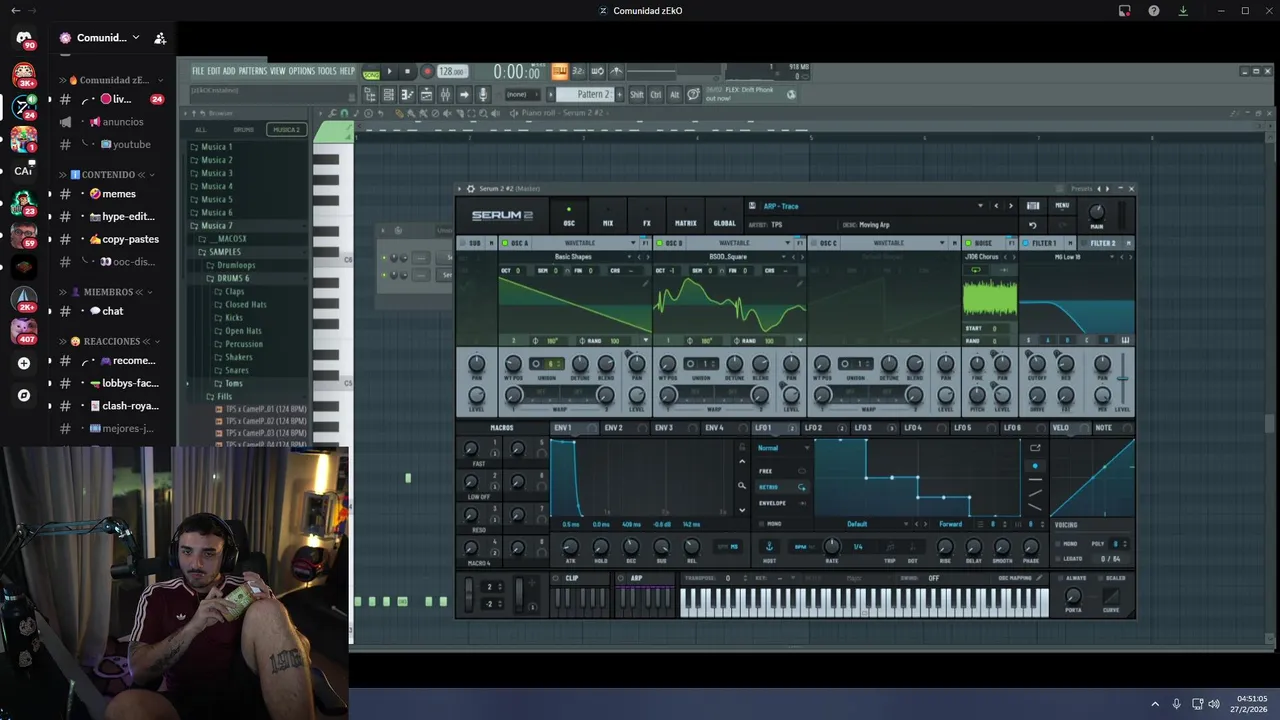
Task: Open the FL Studio OPTIONS menu
Action: (301, 71)
